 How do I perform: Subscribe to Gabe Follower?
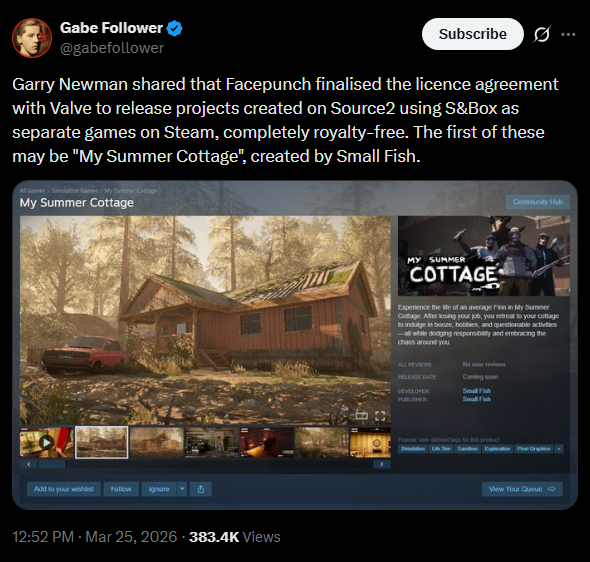coord(473,34)
